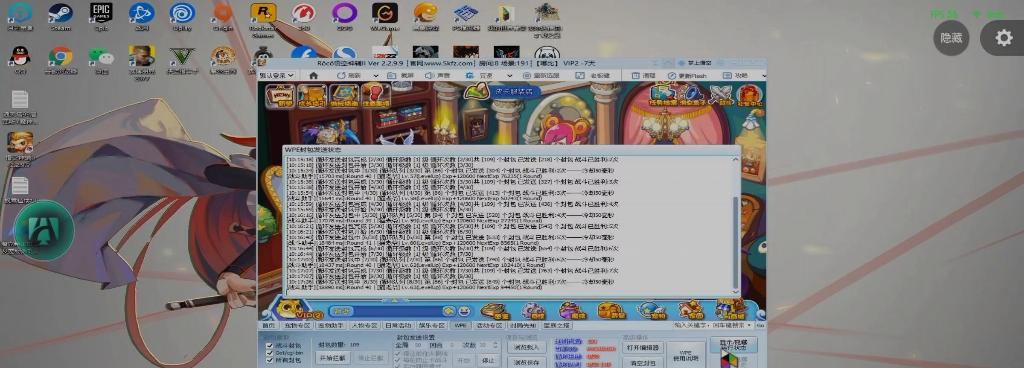Click the WPE 使用说明 instructions button
The width and height of the screenshot is (1024, 368).
(x=686, y=355)
